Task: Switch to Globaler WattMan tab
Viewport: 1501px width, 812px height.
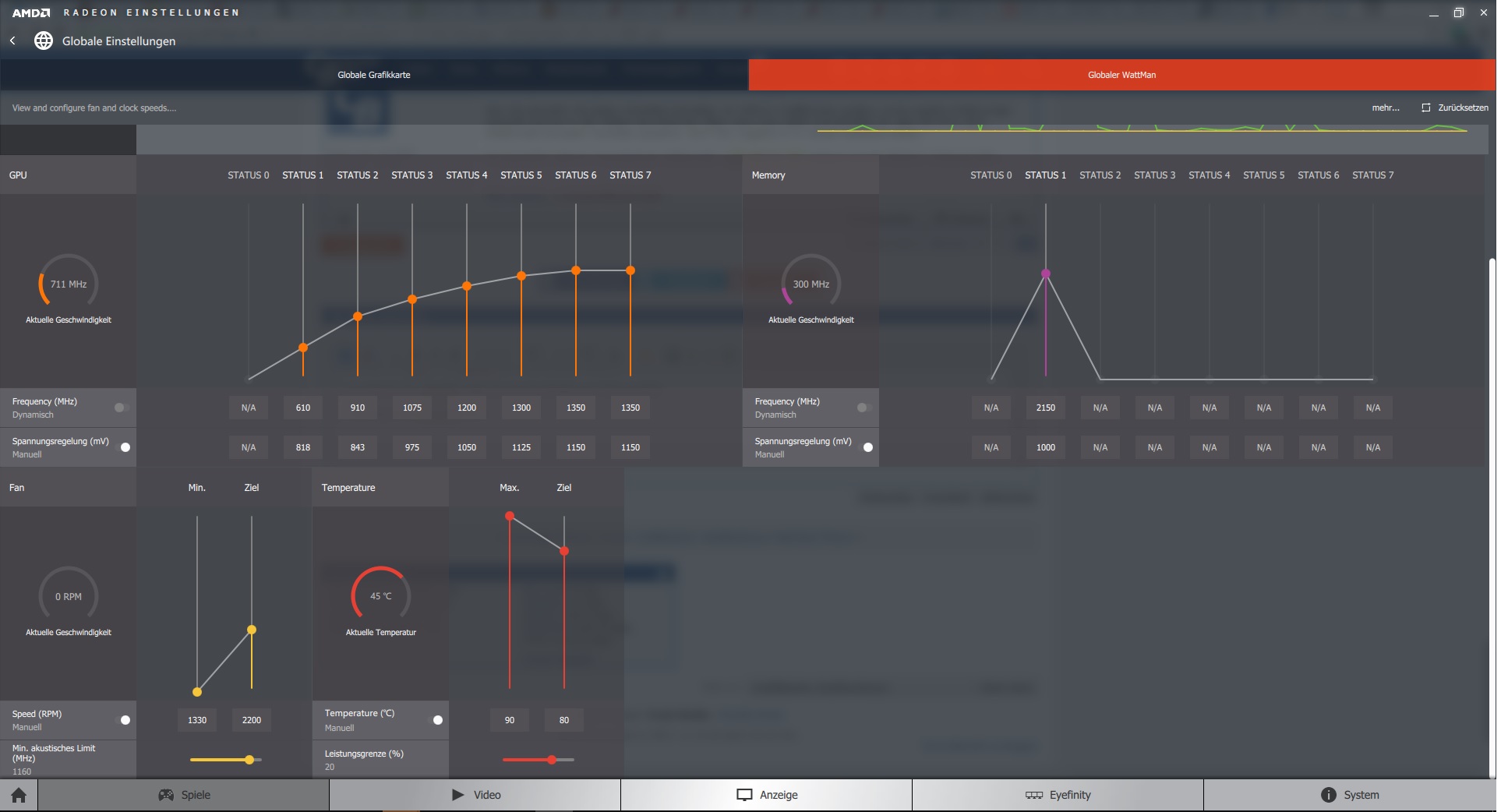Action: coord(1122,75)
